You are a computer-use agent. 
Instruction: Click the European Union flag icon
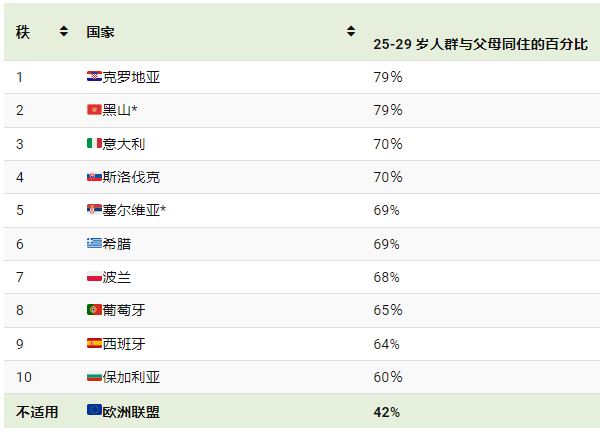pos(94,410)
